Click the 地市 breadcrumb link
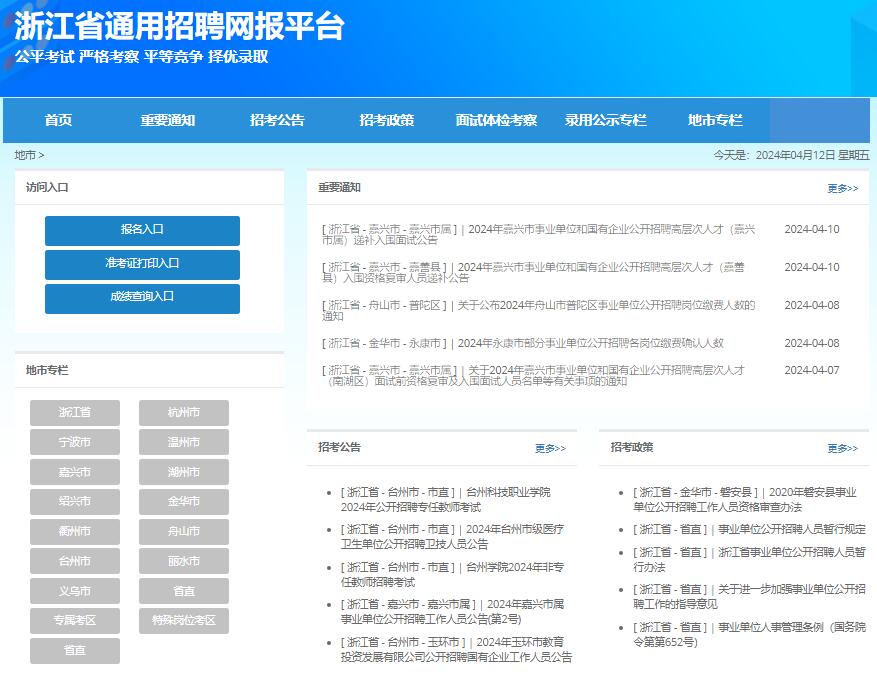Screen dimensions: 877x681 [22, 157]
